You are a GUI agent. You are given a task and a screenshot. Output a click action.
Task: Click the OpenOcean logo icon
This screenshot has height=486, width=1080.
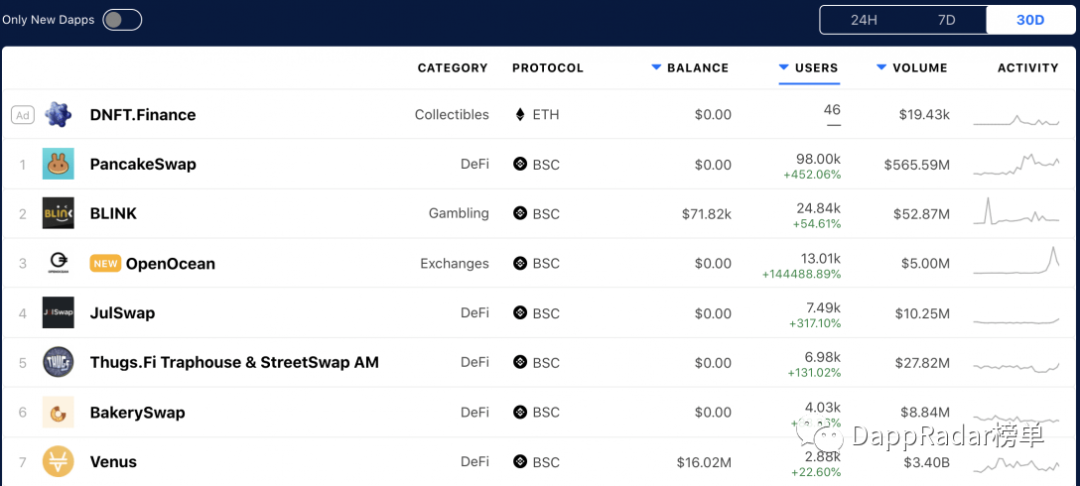pos(58,263)
